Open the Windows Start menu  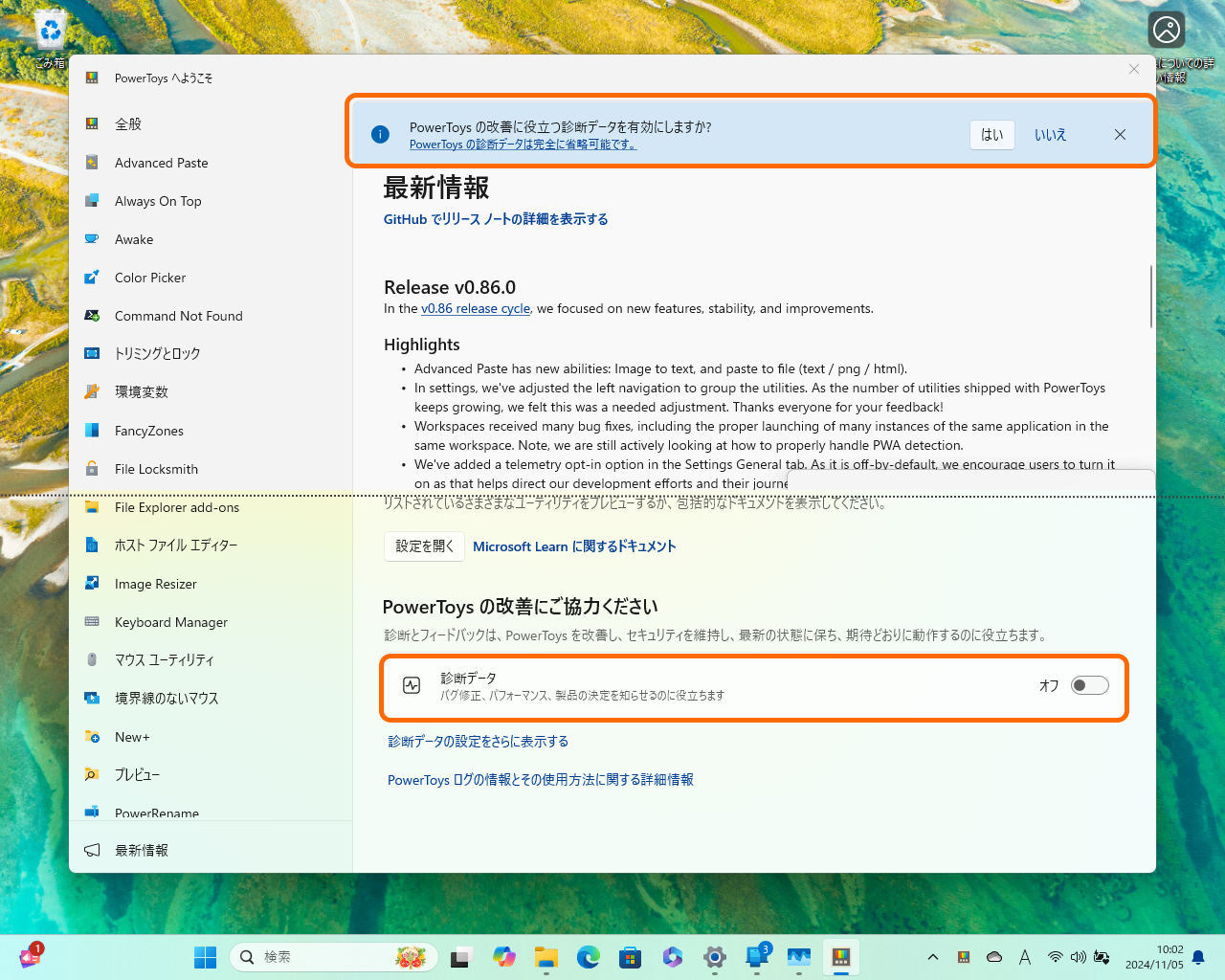tap(205, 957)
